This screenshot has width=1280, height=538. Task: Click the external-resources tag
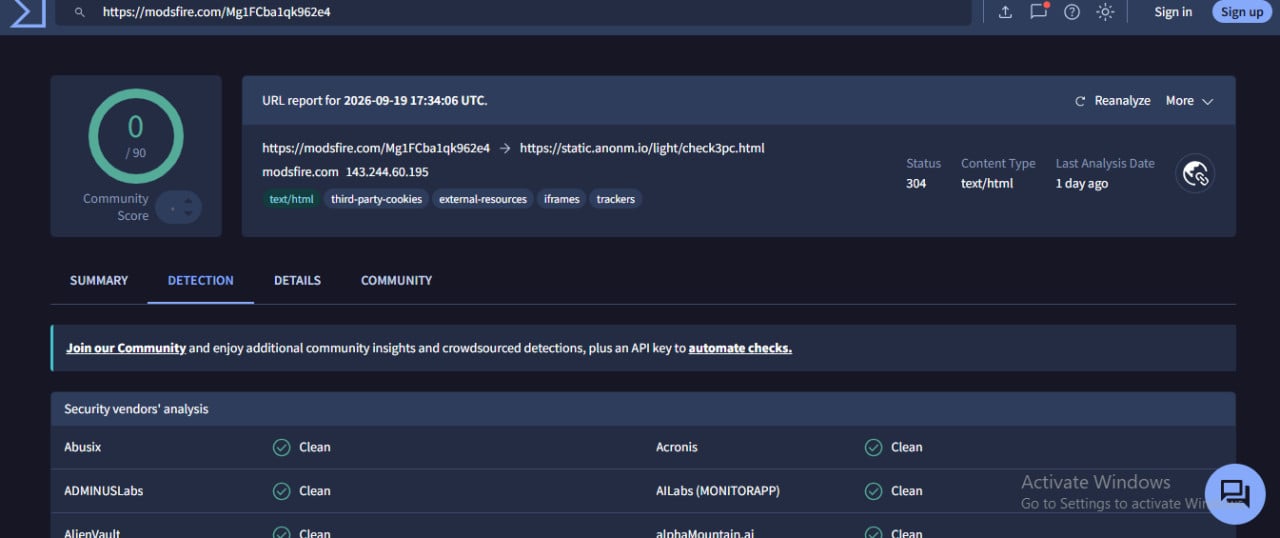click(x=483, y=199)
